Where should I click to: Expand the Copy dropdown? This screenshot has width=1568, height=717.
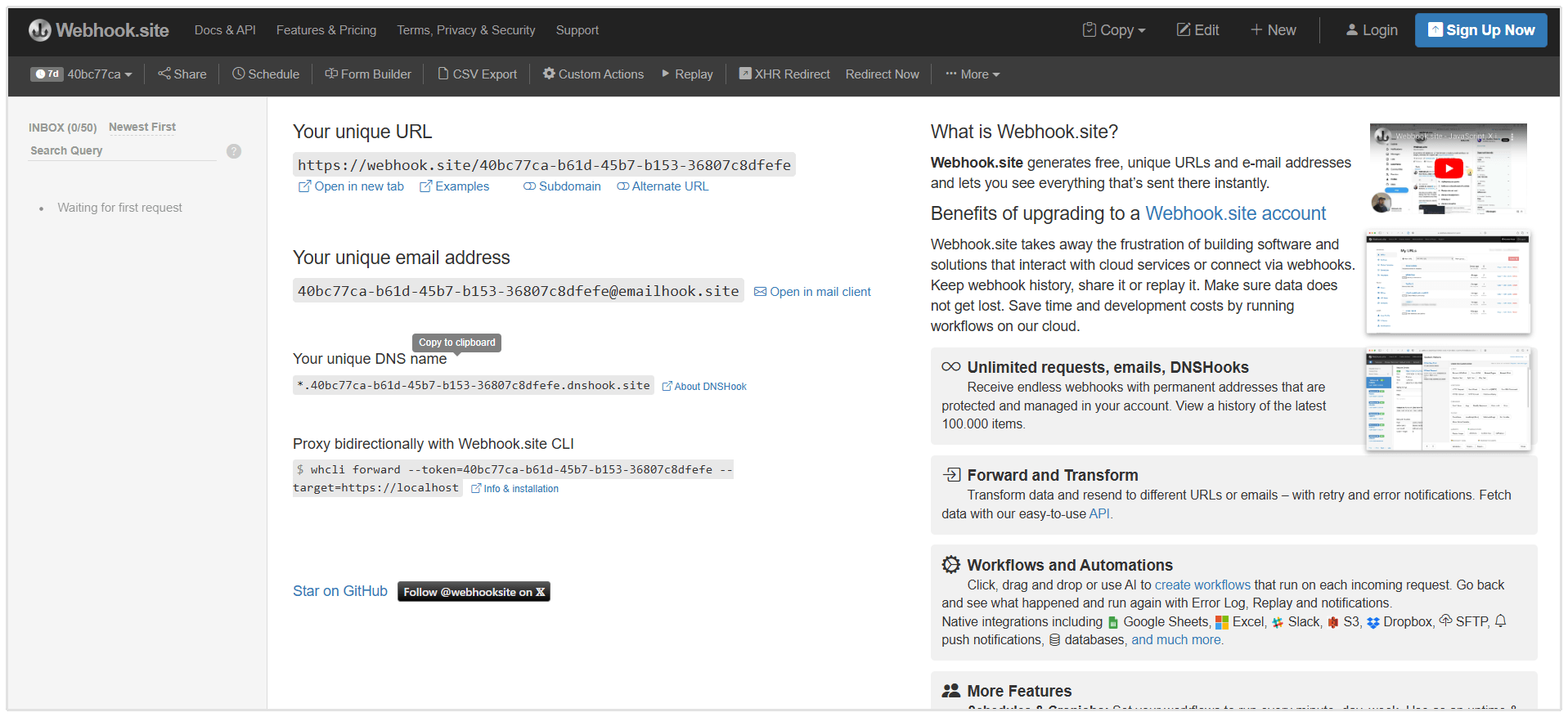[1113, 30]
